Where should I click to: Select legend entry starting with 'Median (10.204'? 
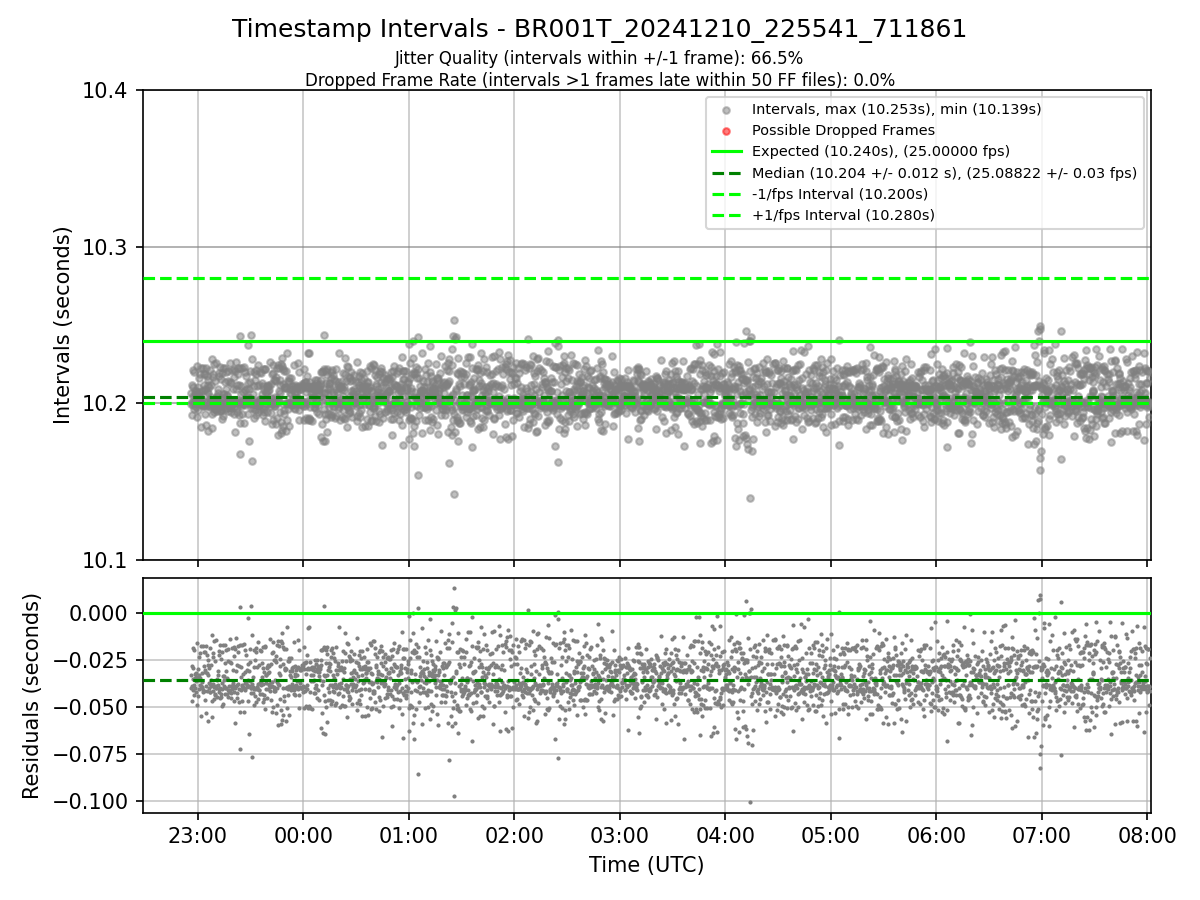pos(944,172)
